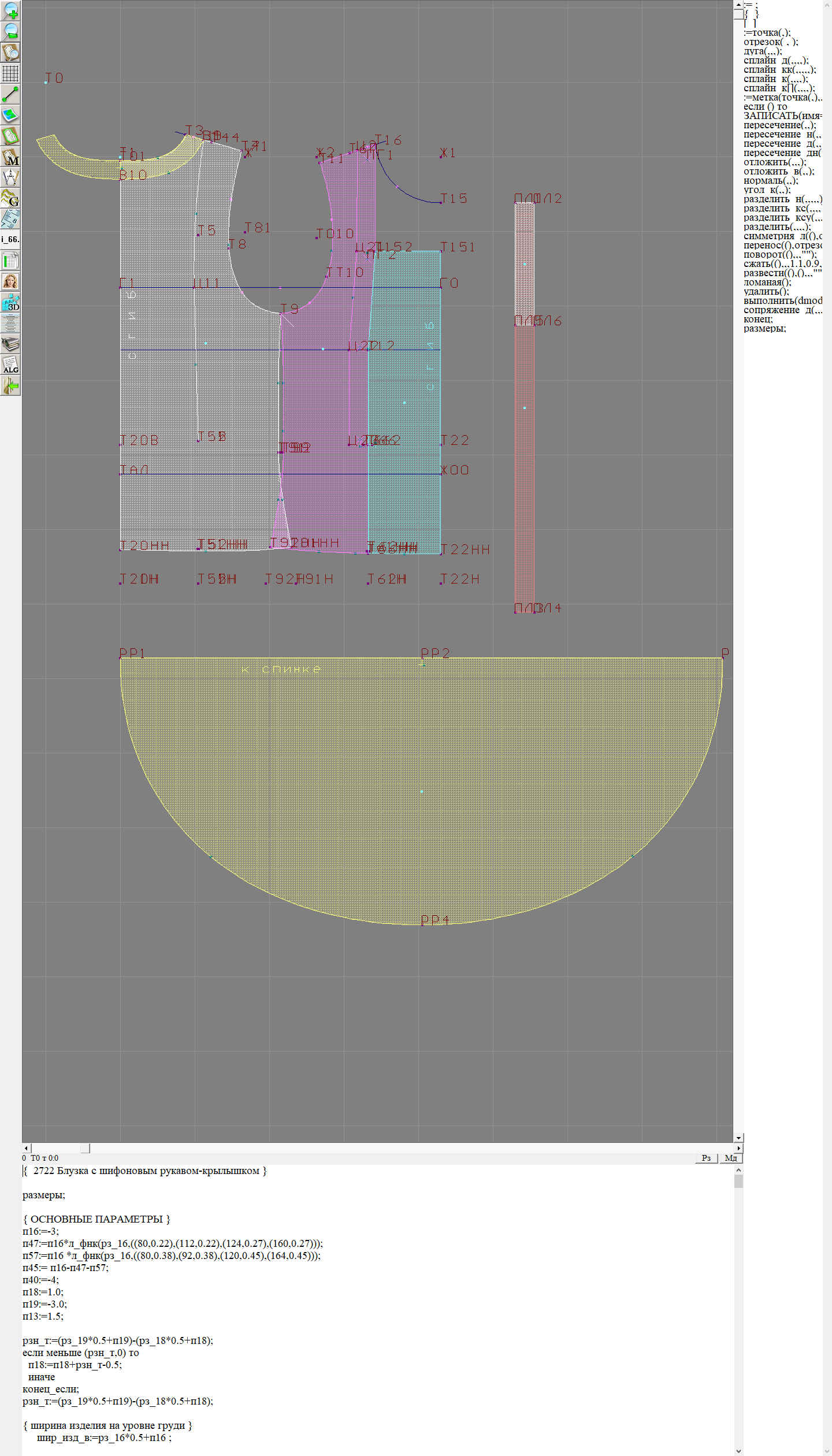This screenshot has height=1456, width=832.
Task: Open the stacked books library icon
Action: [x=10, y=344]
